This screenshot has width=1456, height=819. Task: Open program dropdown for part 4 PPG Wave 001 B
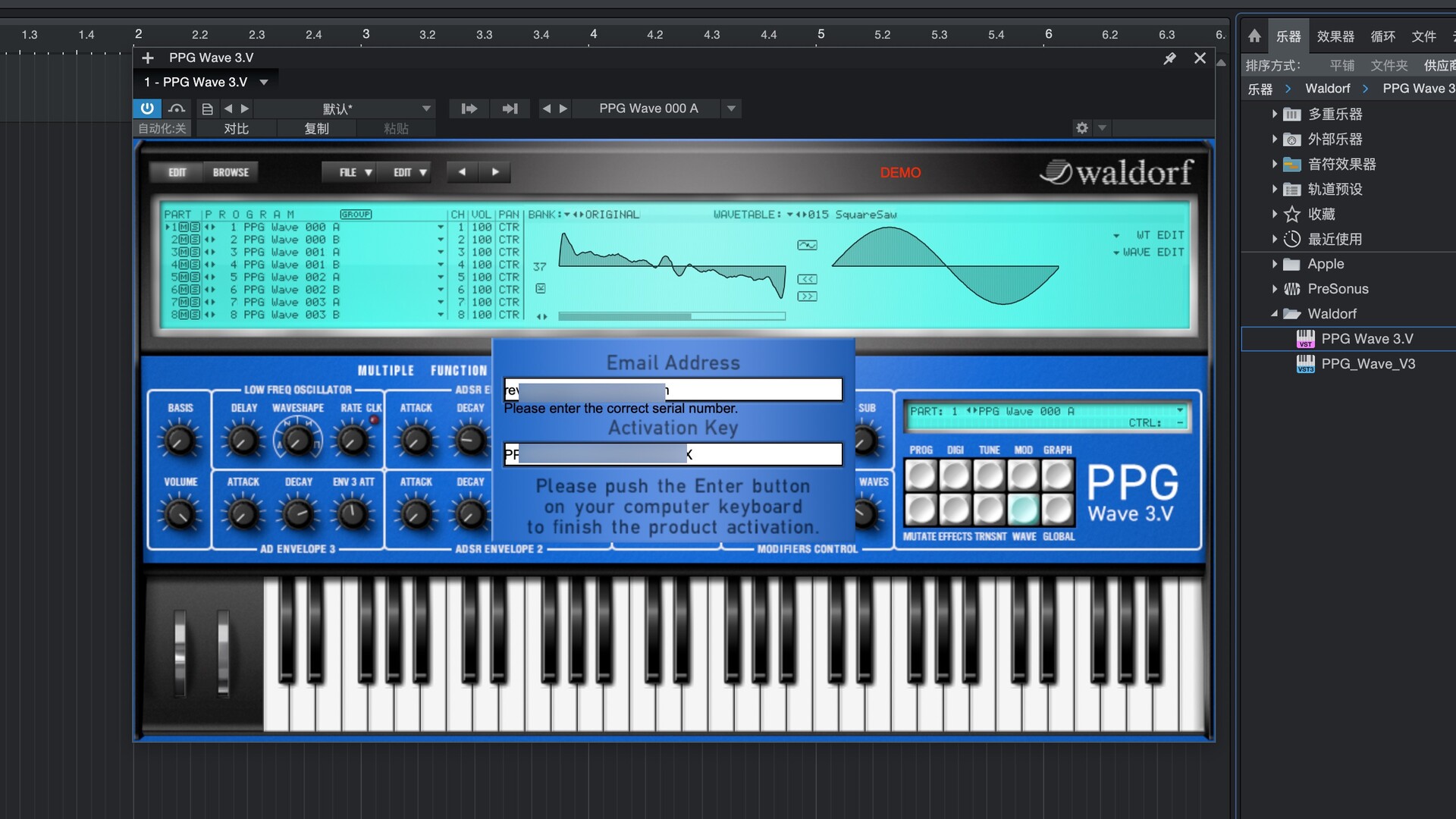(441, 265)
